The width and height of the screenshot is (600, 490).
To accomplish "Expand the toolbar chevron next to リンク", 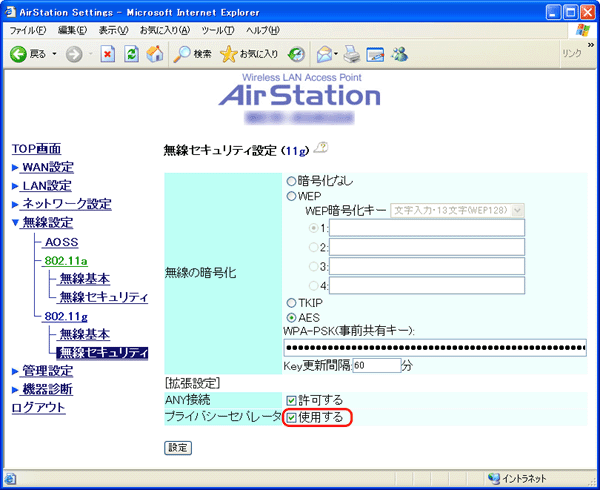I will coord(590,45).
